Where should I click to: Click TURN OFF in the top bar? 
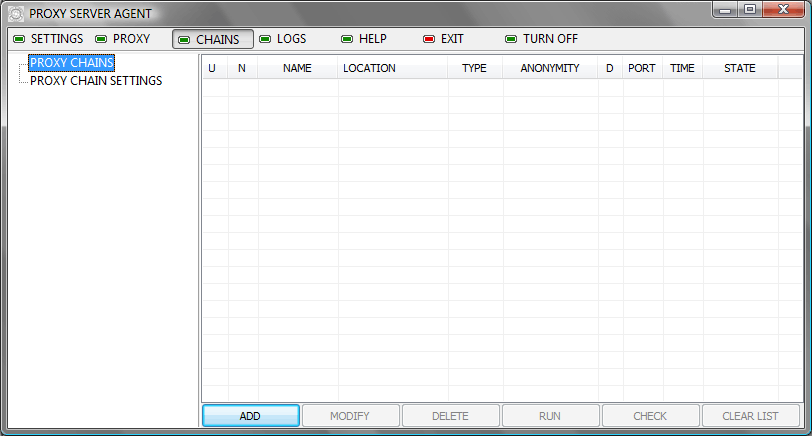[x=542, y=39]
